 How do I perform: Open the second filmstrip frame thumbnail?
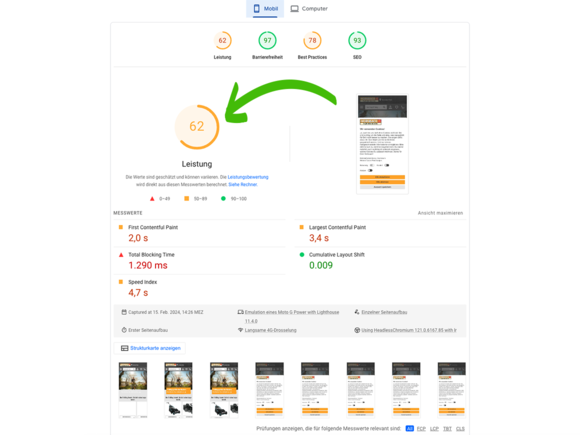point(178,390)
